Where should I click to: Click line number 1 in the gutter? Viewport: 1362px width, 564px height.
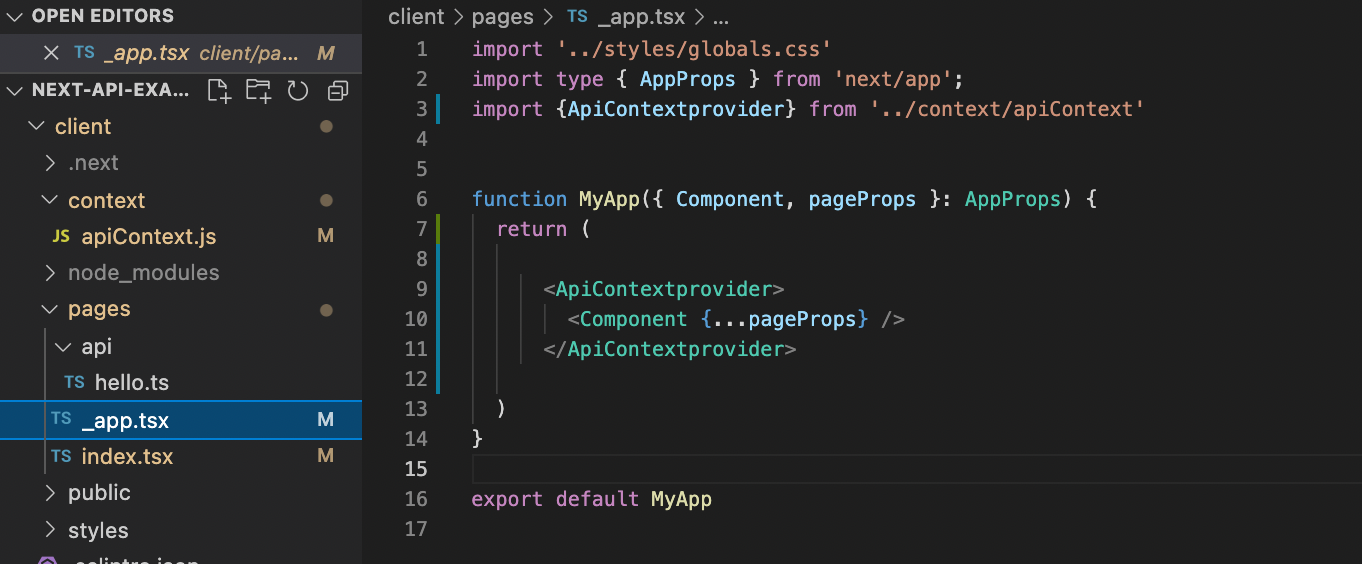coord(421,49)
